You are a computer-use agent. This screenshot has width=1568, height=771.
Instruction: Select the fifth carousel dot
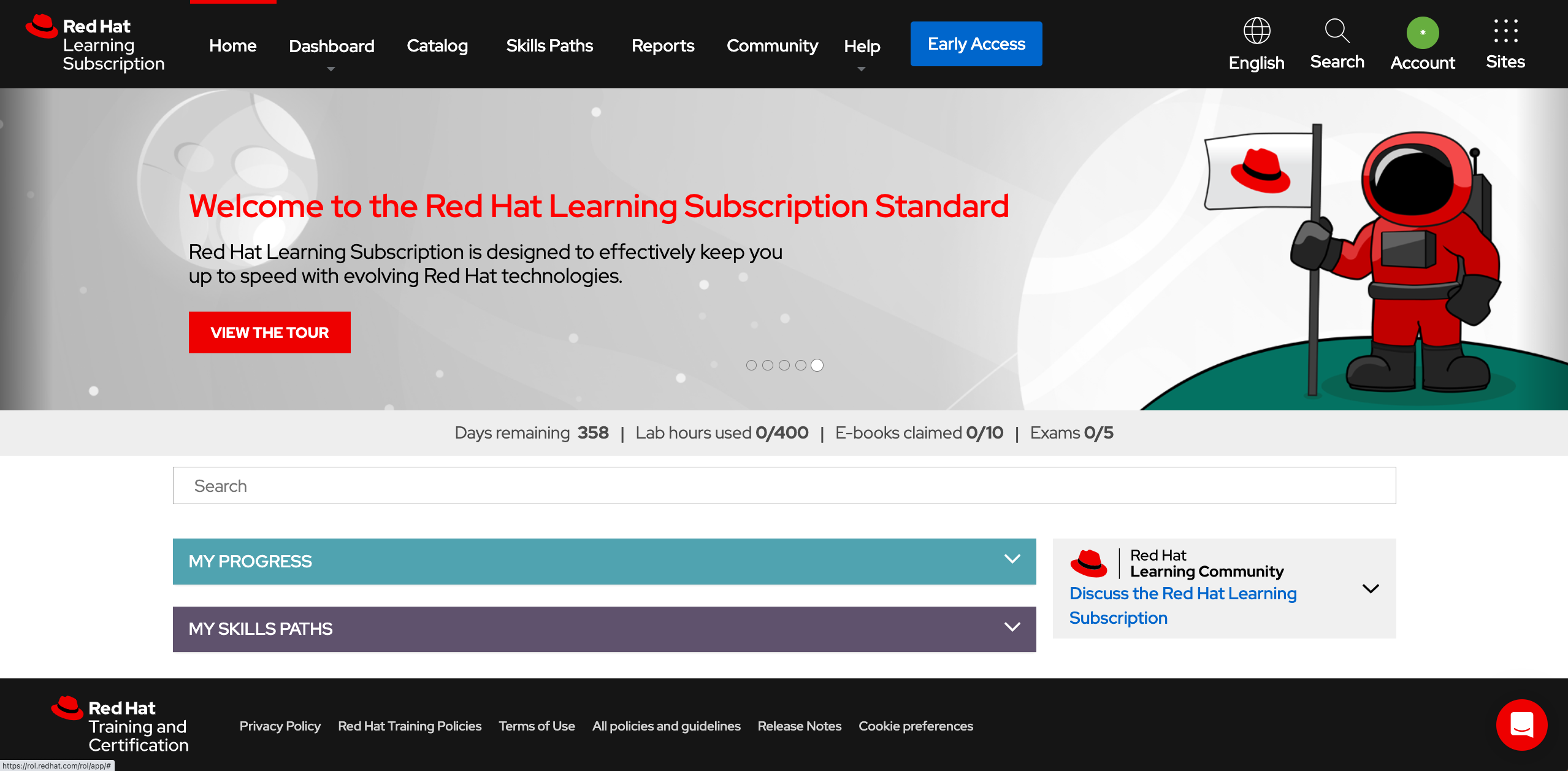click(x=816, y=365)
